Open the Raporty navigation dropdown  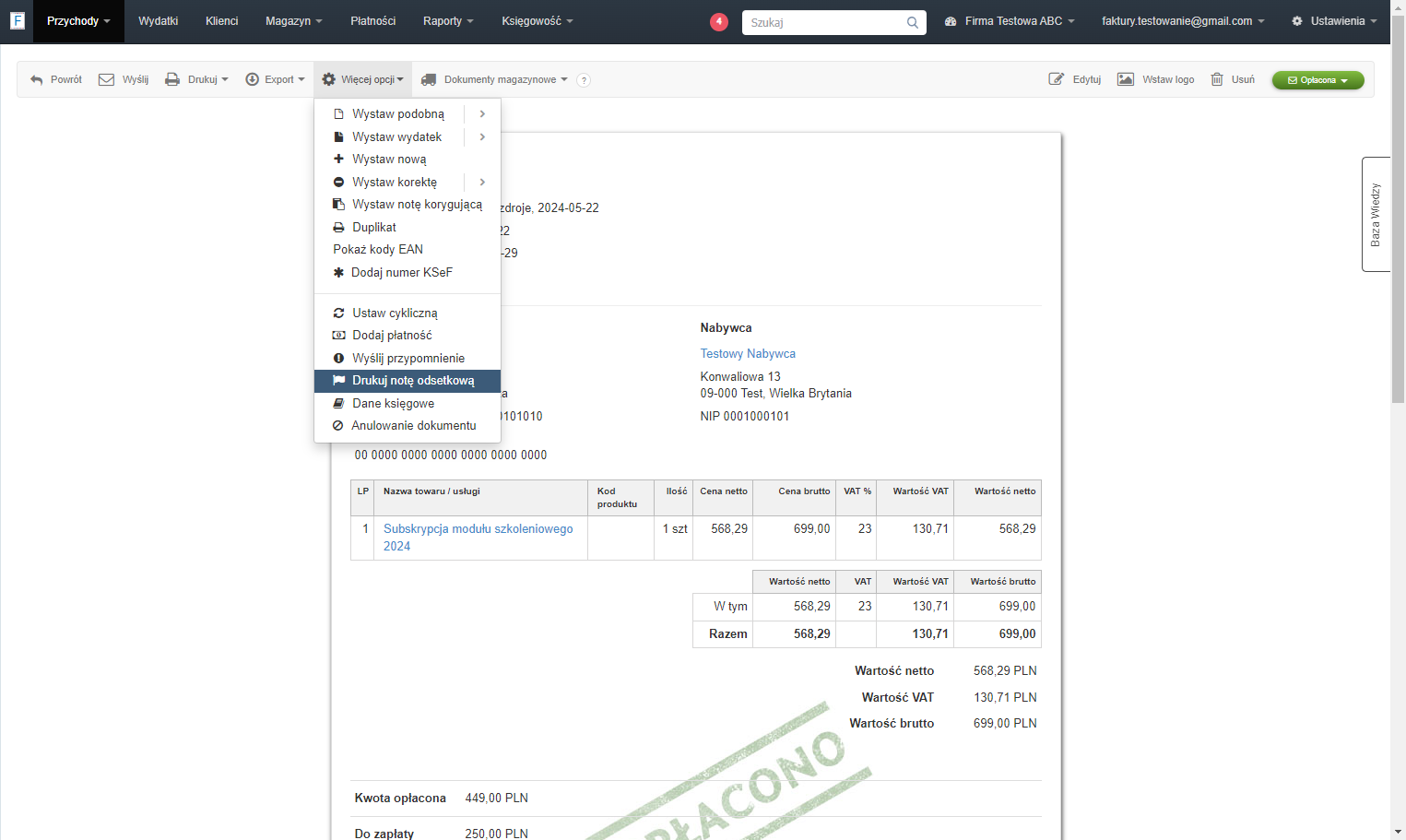[x=448, y=21]
